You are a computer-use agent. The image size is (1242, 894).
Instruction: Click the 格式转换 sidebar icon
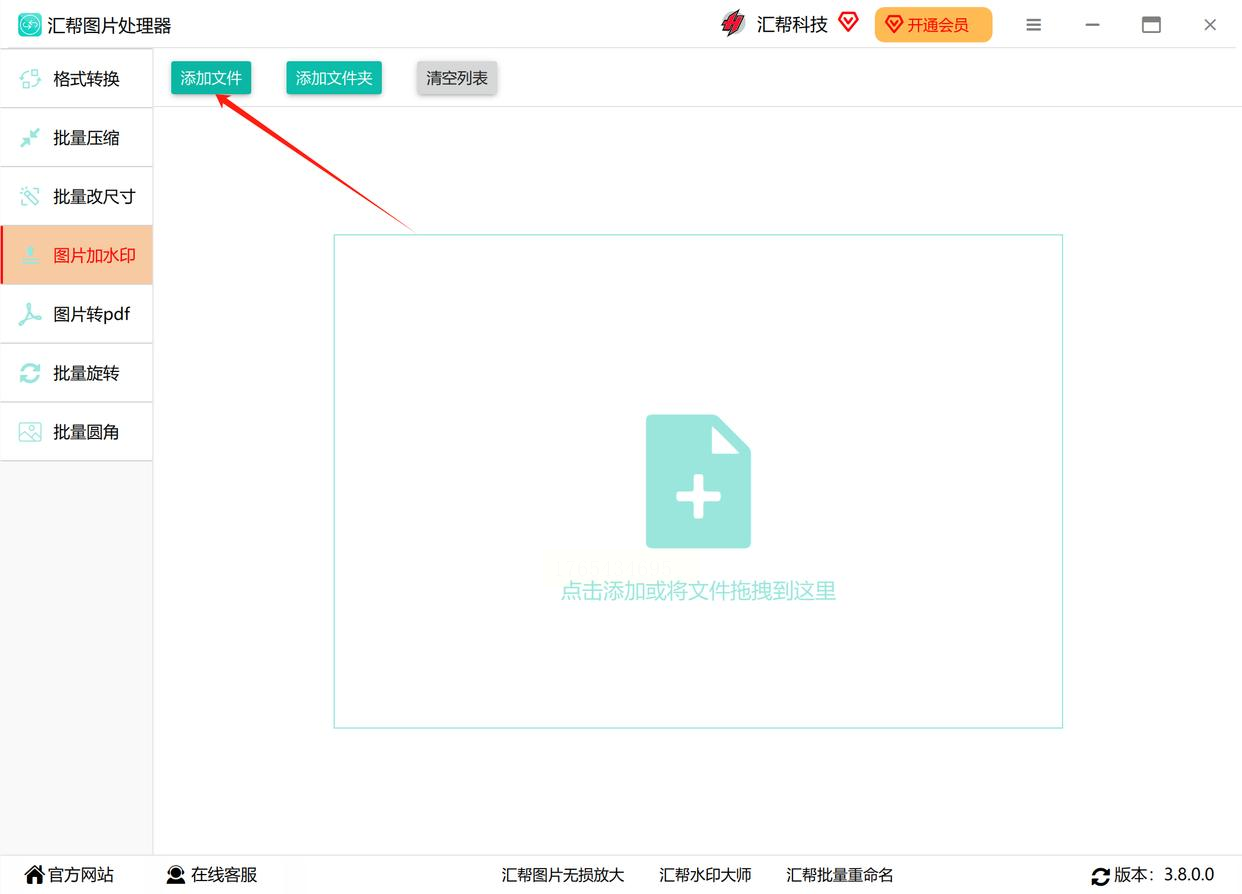coord(31,79)
